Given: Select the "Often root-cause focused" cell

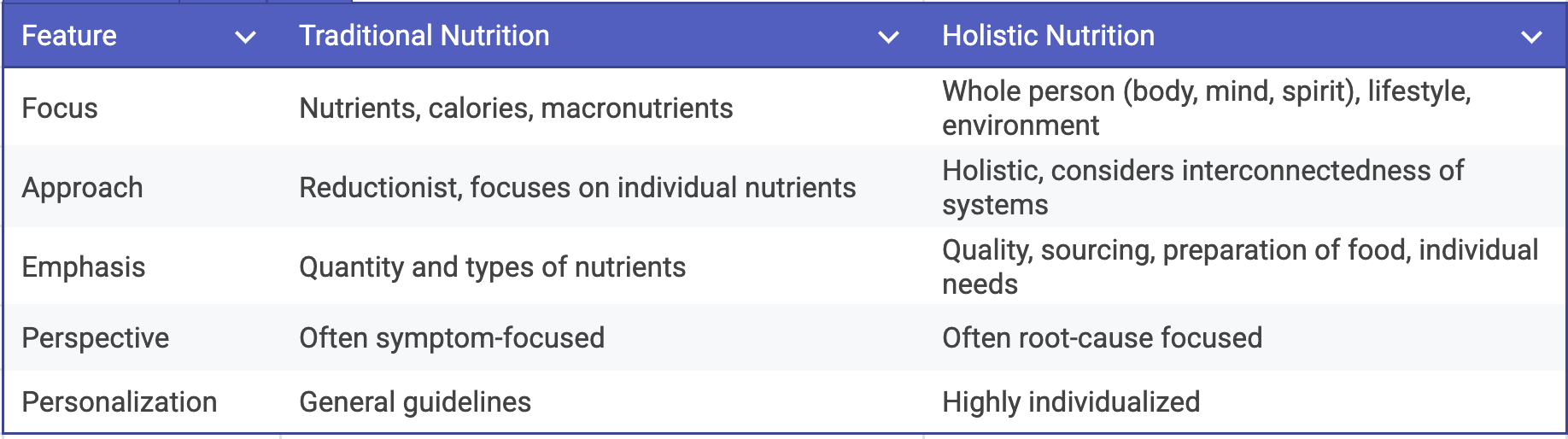Looking at the screenshot, I should [x=1102, y=338].
